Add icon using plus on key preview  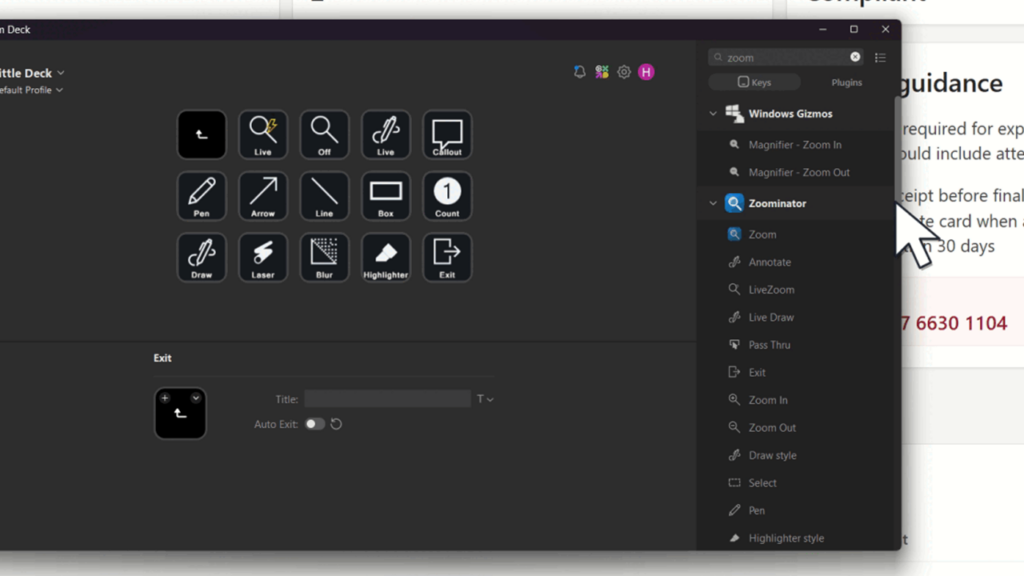pyautogui.click(x=165, y=398)
